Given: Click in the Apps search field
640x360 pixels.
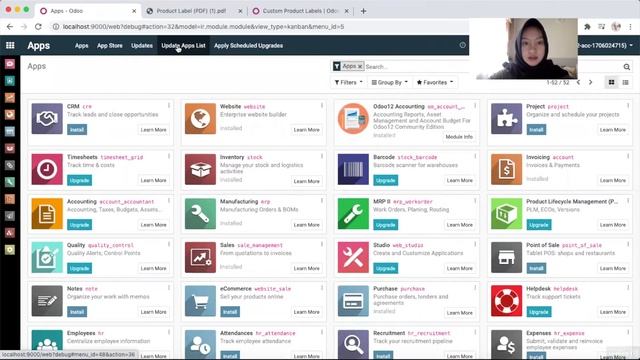Looking at the screenshot, I should tap(416, 67).
